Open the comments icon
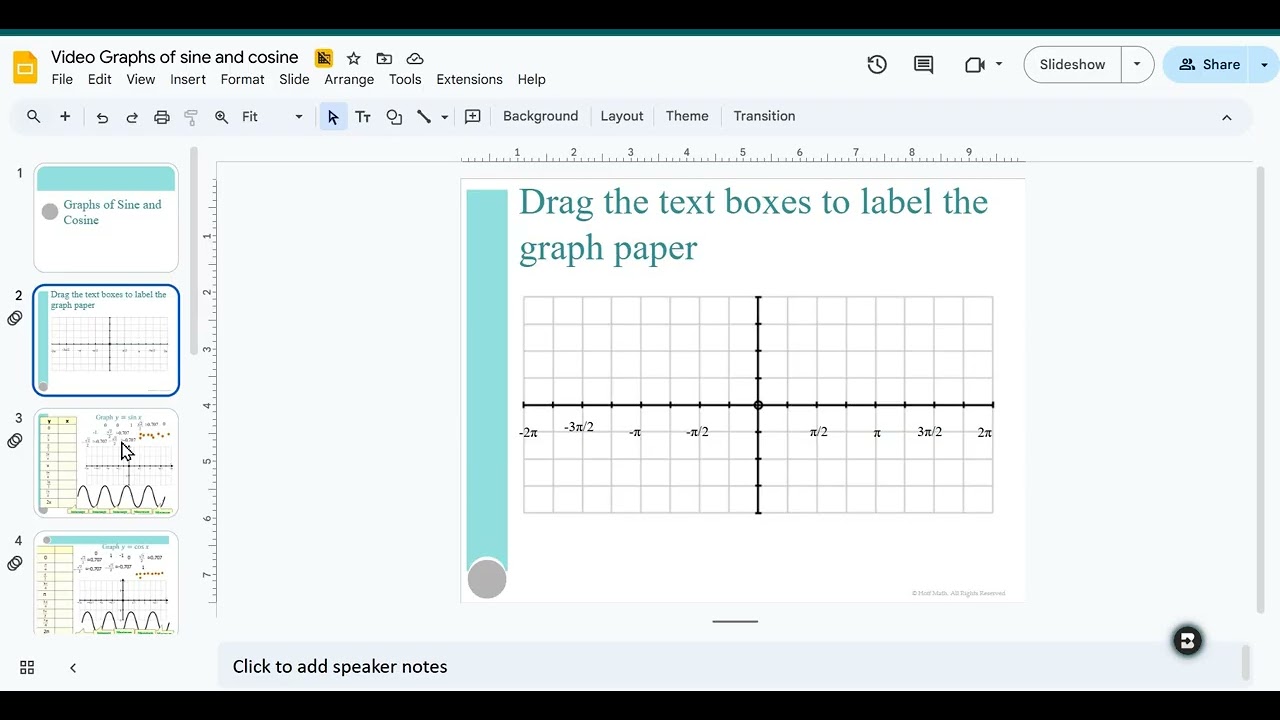1280x720 pixels. tap(924, 65)
